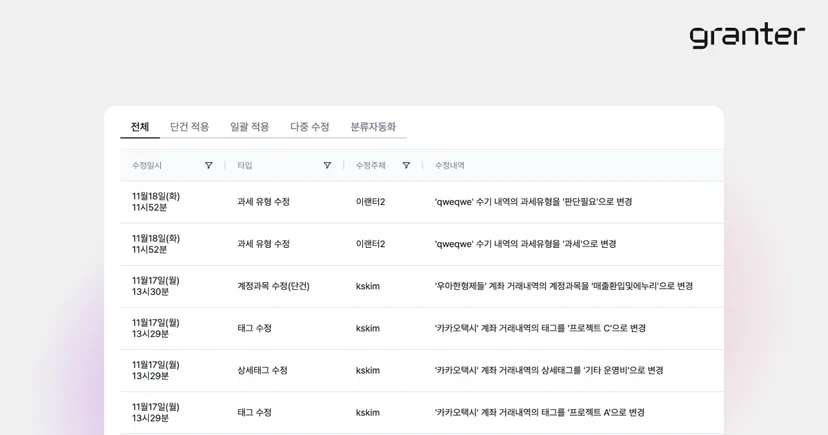Viewport: 828px width, 435px height.
Task: Select the row changing 과세유형 to '판단필요'
Action: tap(422, 202)
